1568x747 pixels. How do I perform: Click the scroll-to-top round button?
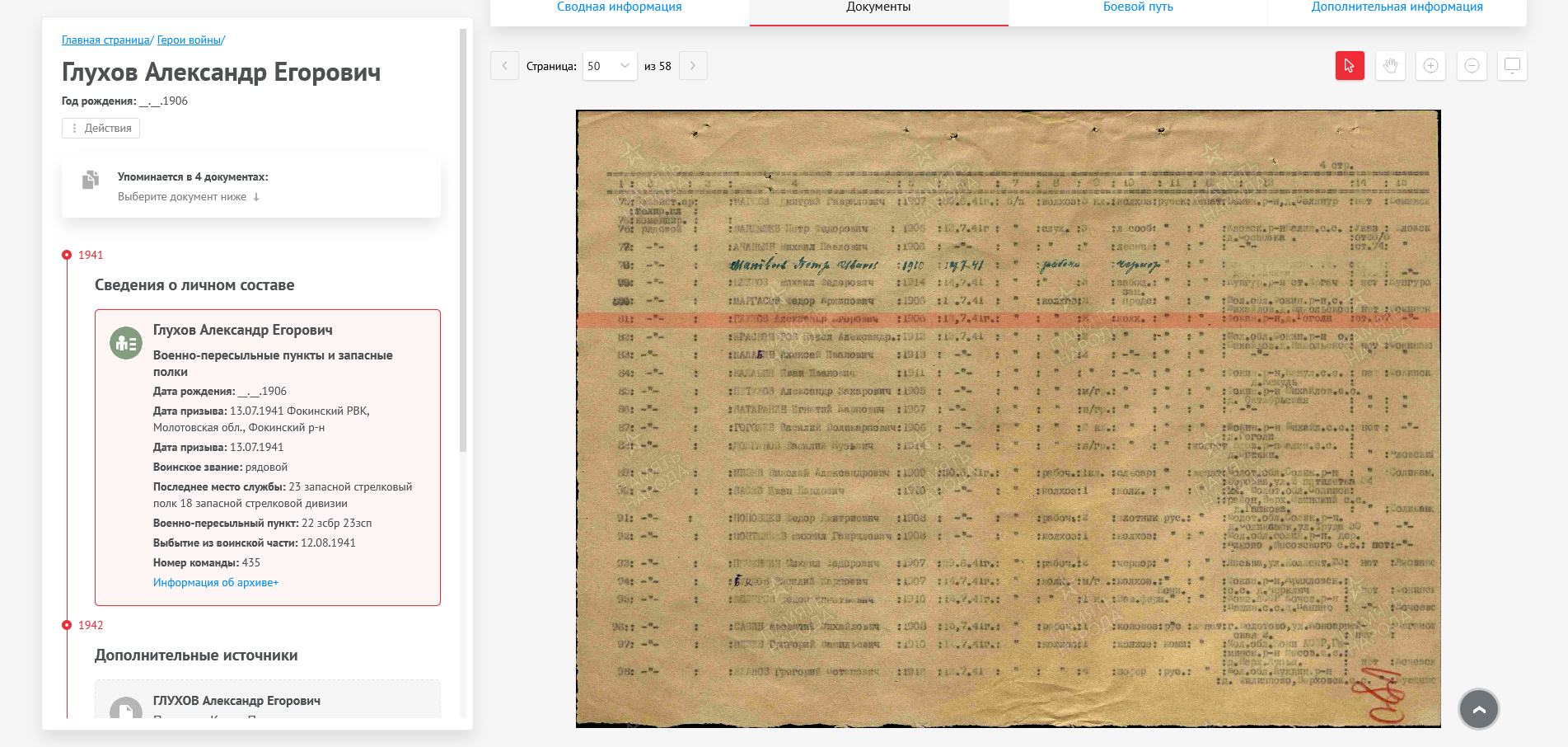1479,709
